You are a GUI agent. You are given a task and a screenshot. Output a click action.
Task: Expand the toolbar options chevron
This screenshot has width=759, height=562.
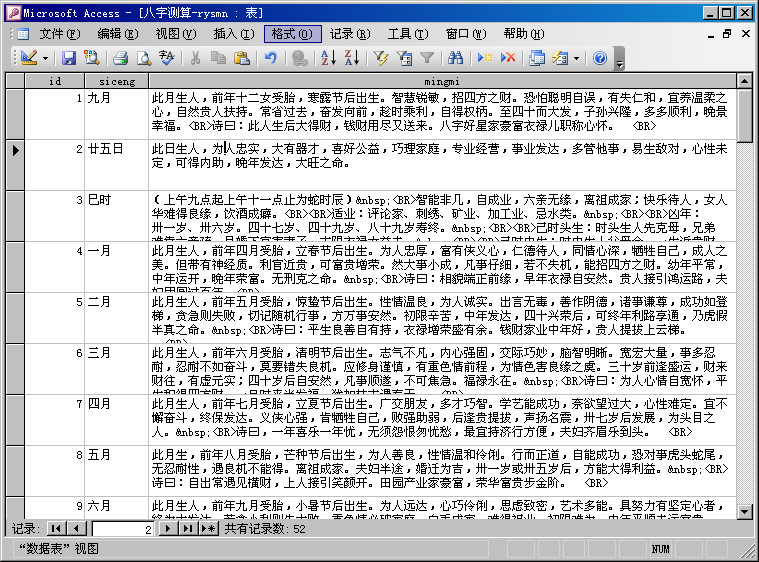619,59
